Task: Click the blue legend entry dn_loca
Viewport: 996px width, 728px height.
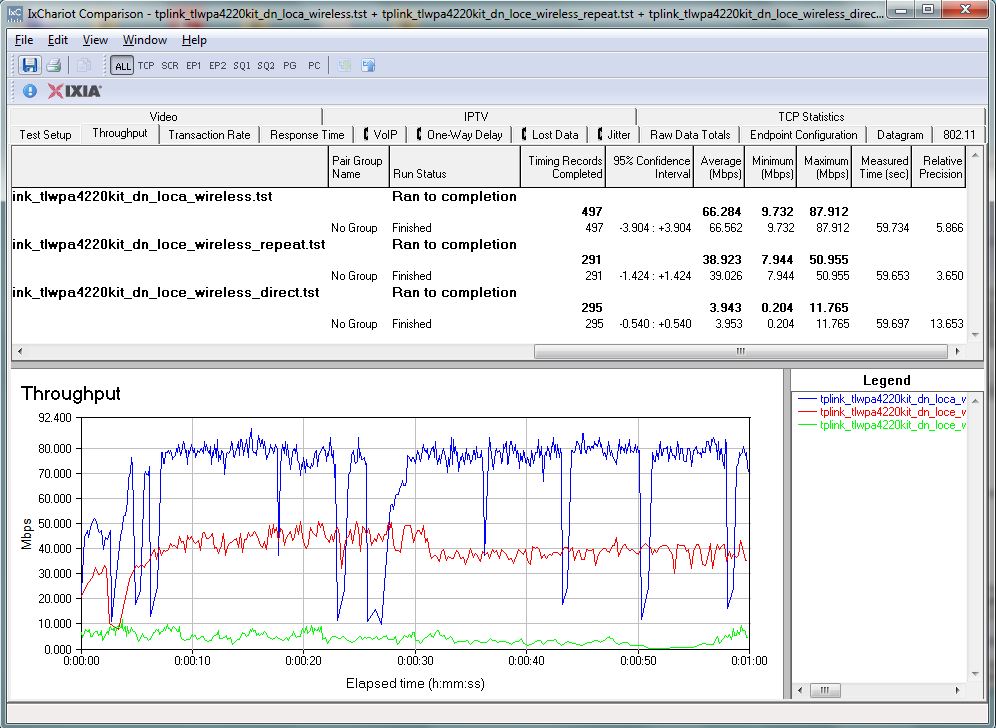Action: (x=881, y=399)
